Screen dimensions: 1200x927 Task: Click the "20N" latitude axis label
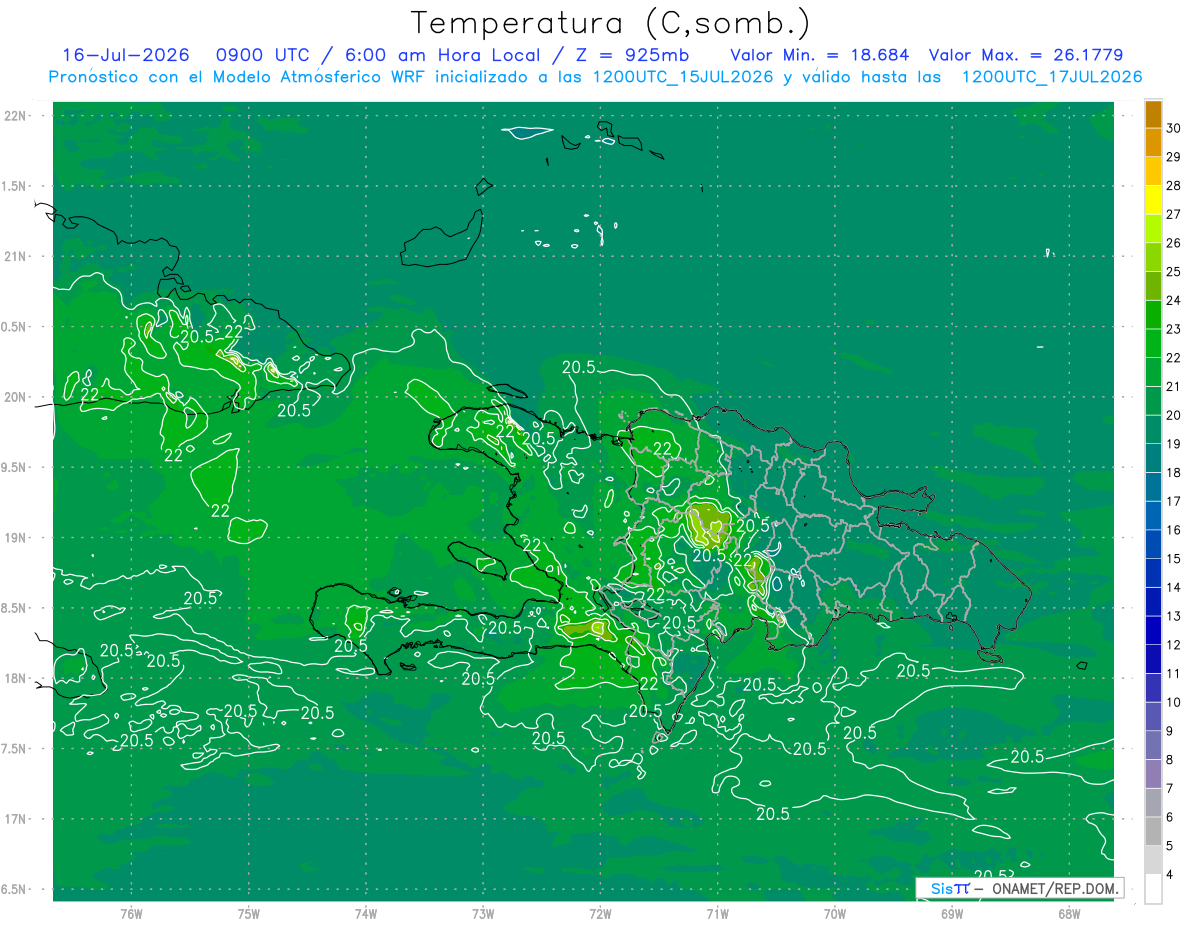click(16, 397)
